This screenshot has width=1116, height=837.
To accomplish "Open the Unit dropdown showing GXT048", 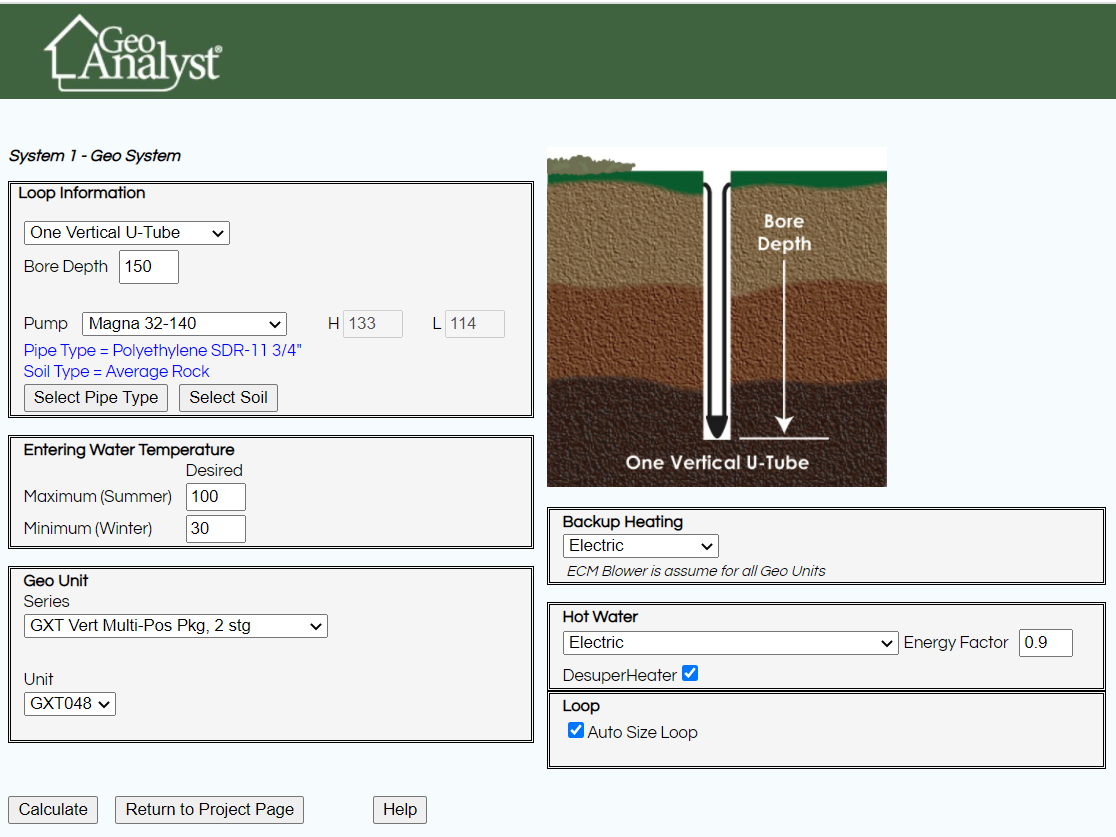I will click(70, 704).
